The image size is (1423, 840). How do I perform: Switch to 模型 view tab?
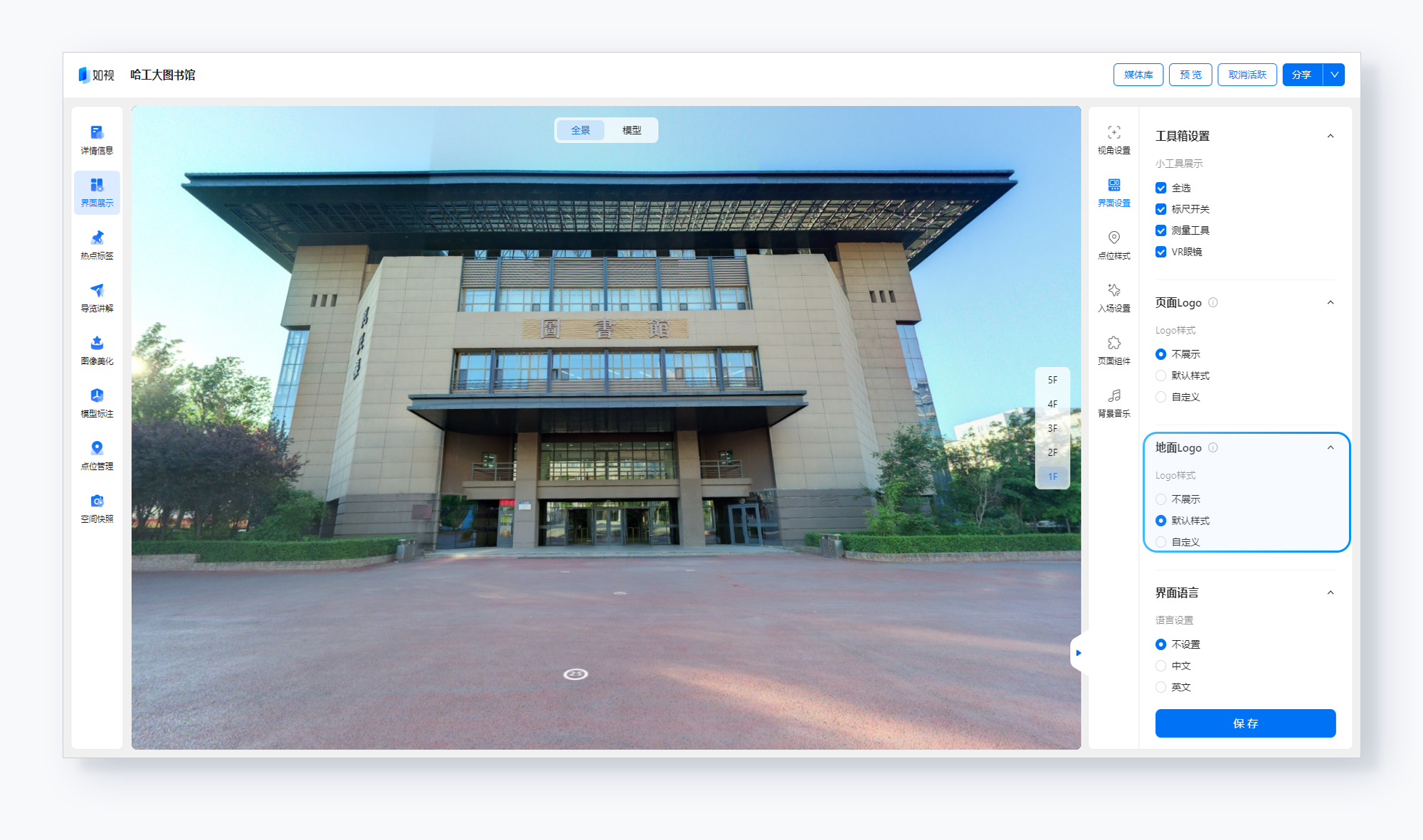point(632,130)
